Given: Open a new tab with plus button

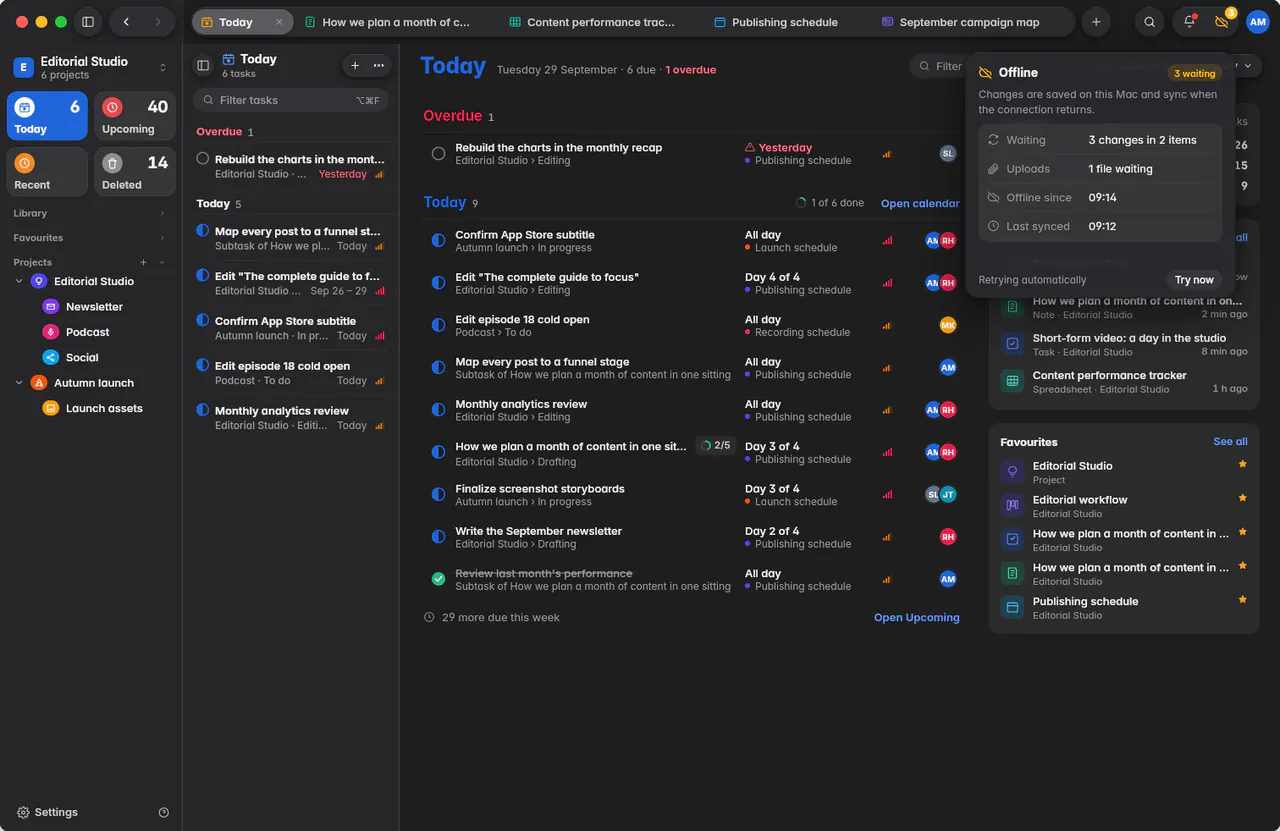Looking at the screenshot, I should click(x=1096, y=22).
